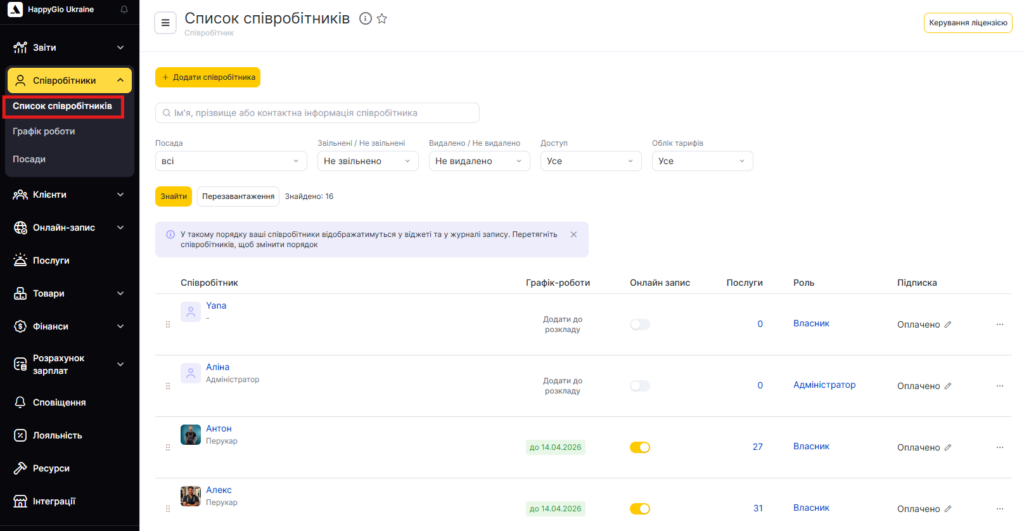Close the blue info banner

pyautogui.click(x=573, y=234)
